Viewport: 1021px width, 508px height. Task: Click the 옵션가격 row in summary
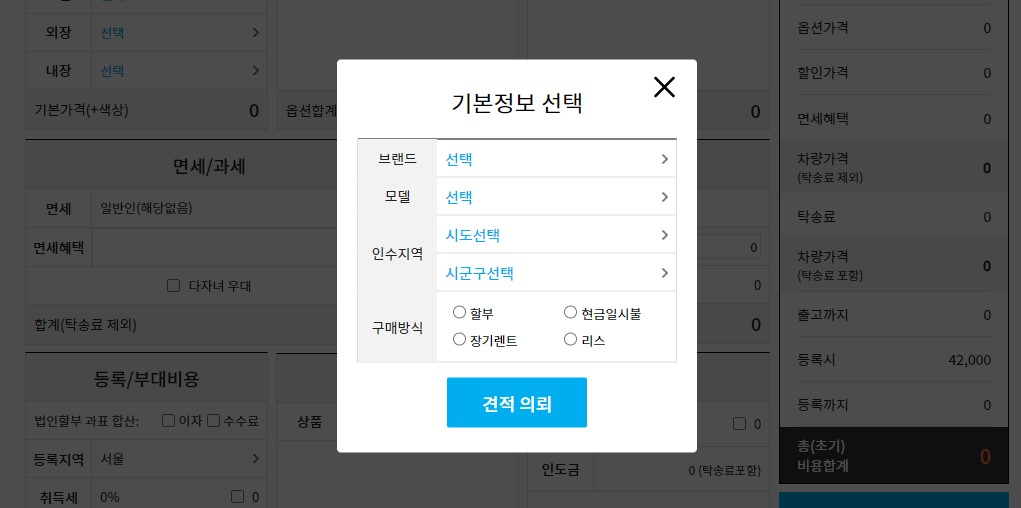click(894, 28)
